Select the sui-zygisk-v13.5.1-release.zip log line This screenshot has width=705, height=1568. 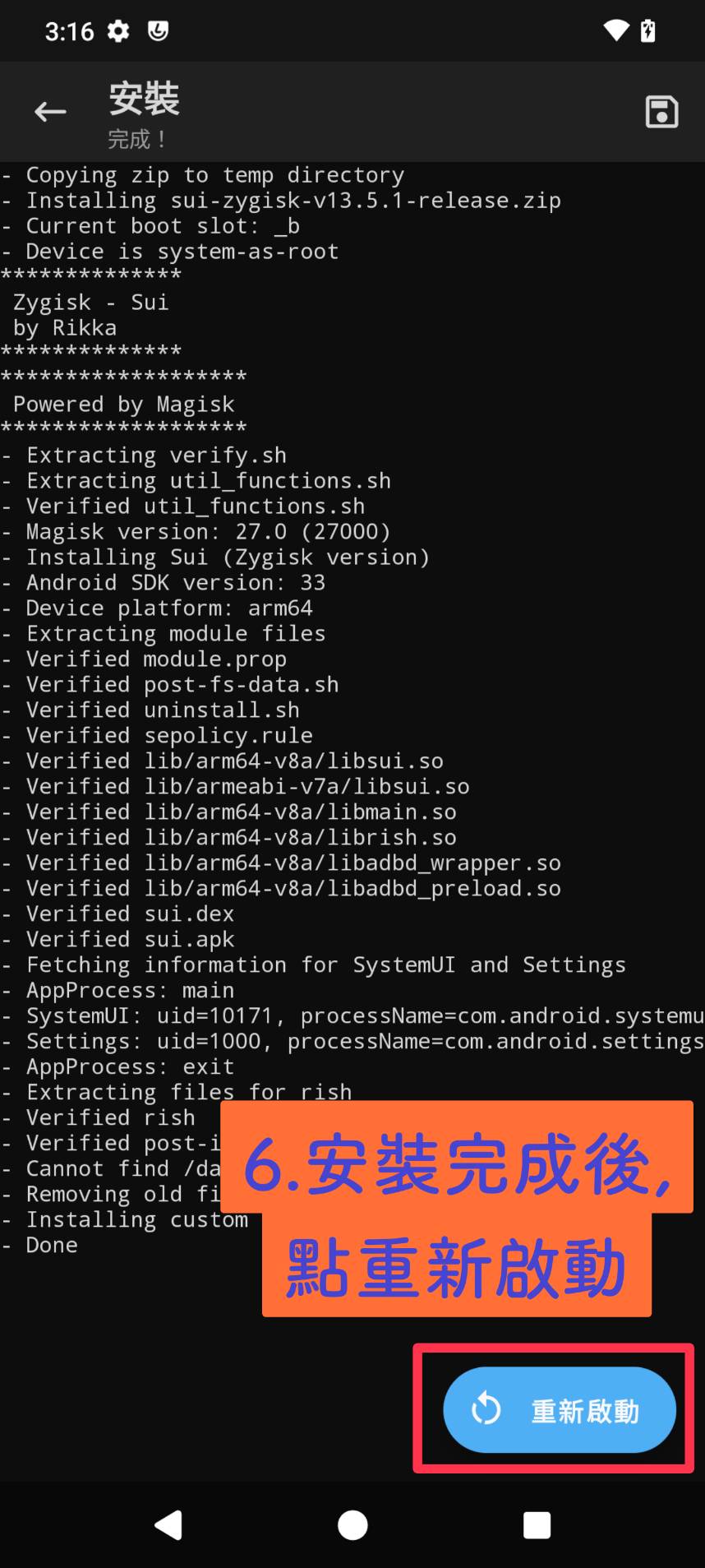(x=293, y=201)
